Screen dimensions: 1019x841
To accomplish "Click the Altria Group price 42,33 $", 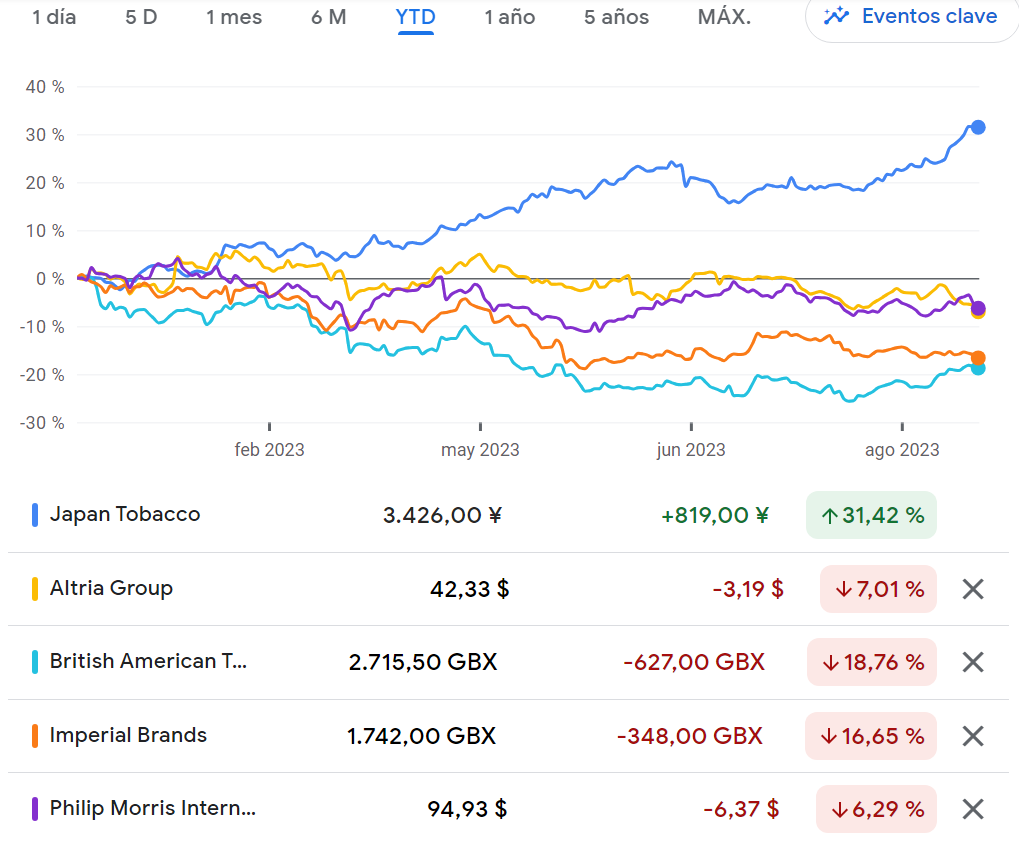I will click(x=469, y=589).
